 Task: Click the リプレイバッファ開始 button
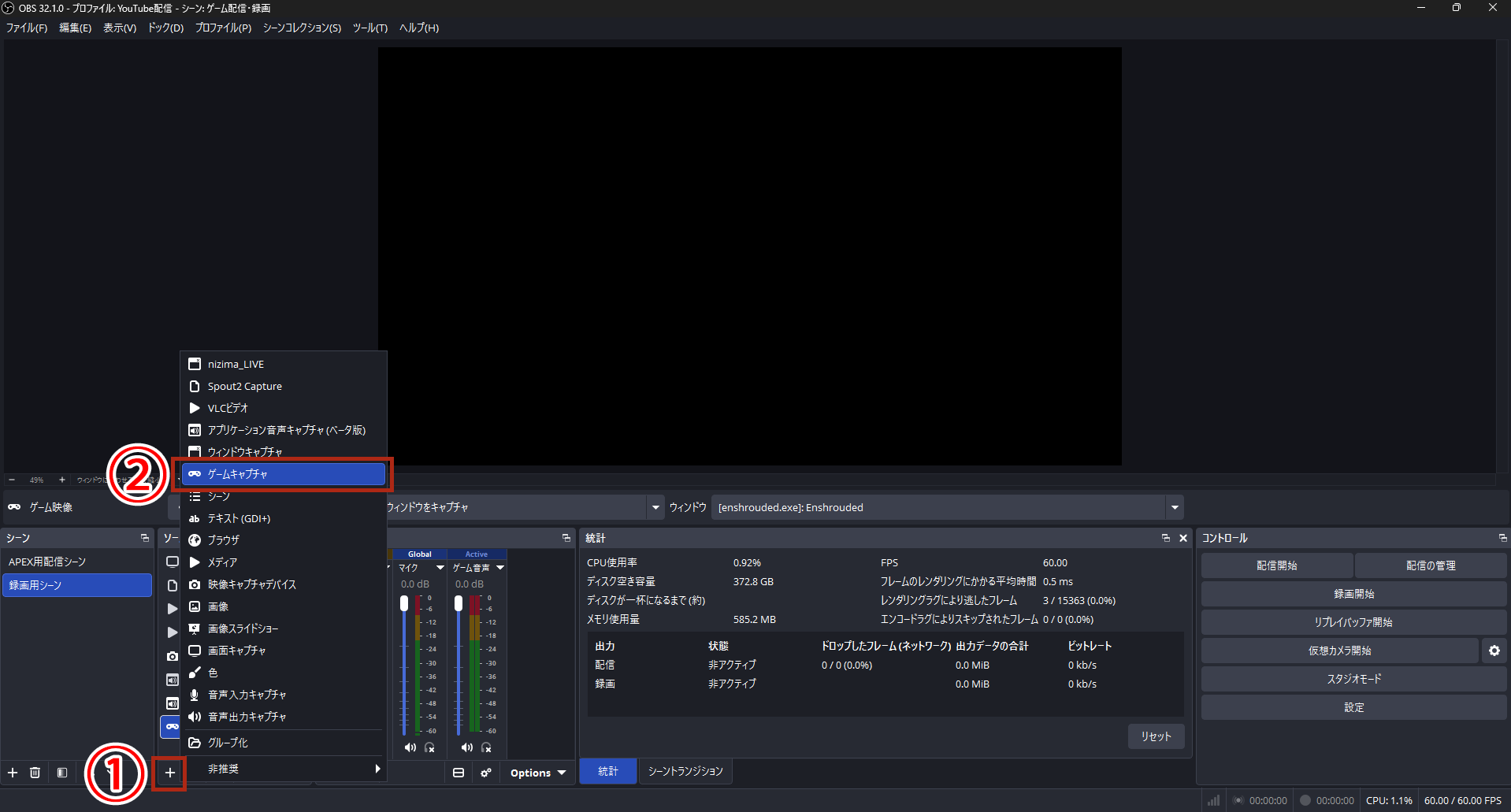coord(1353,622)
